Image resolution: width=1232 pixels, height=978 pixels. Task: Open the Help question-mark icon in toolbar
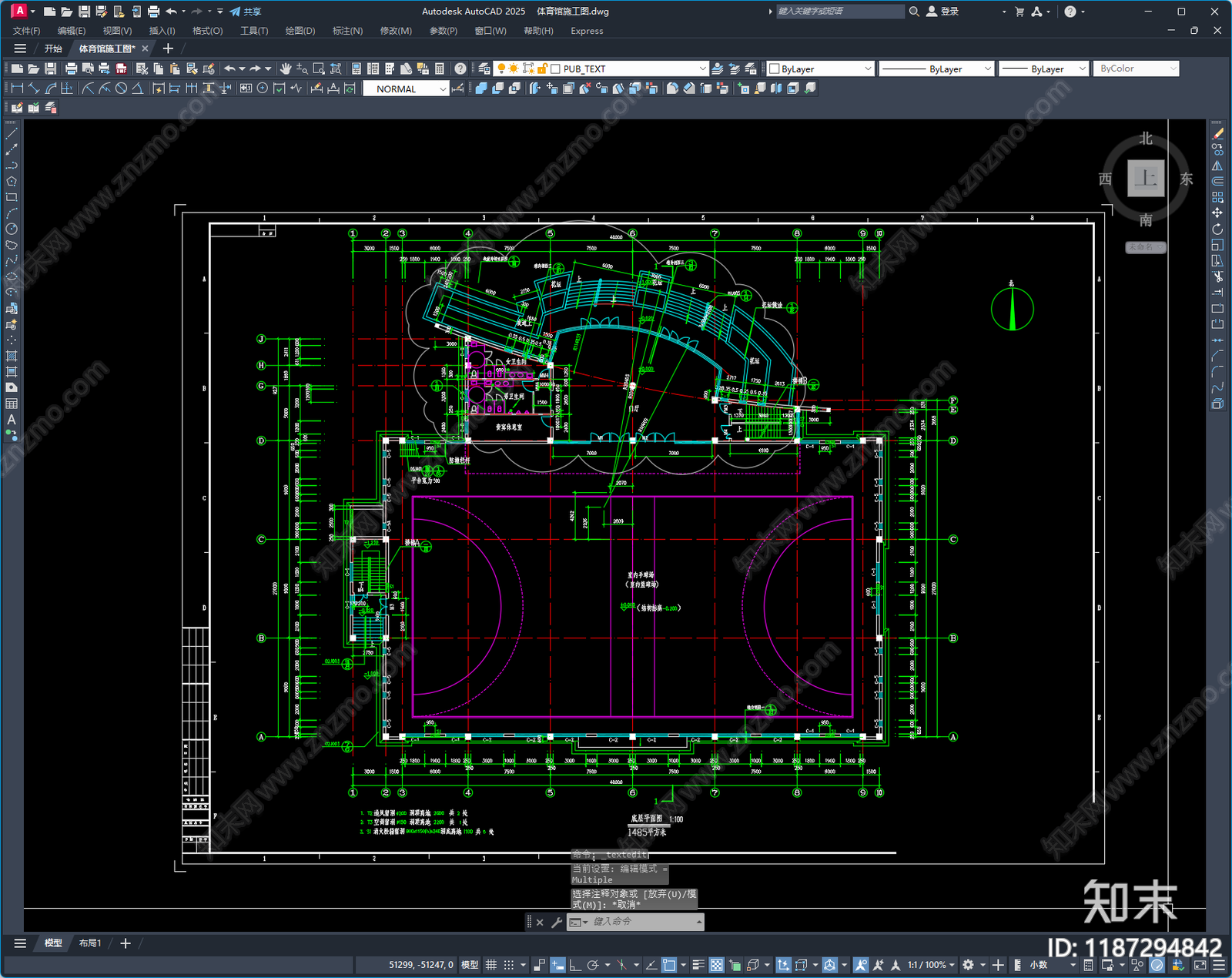pyautogui.click(x=460, y=69)
